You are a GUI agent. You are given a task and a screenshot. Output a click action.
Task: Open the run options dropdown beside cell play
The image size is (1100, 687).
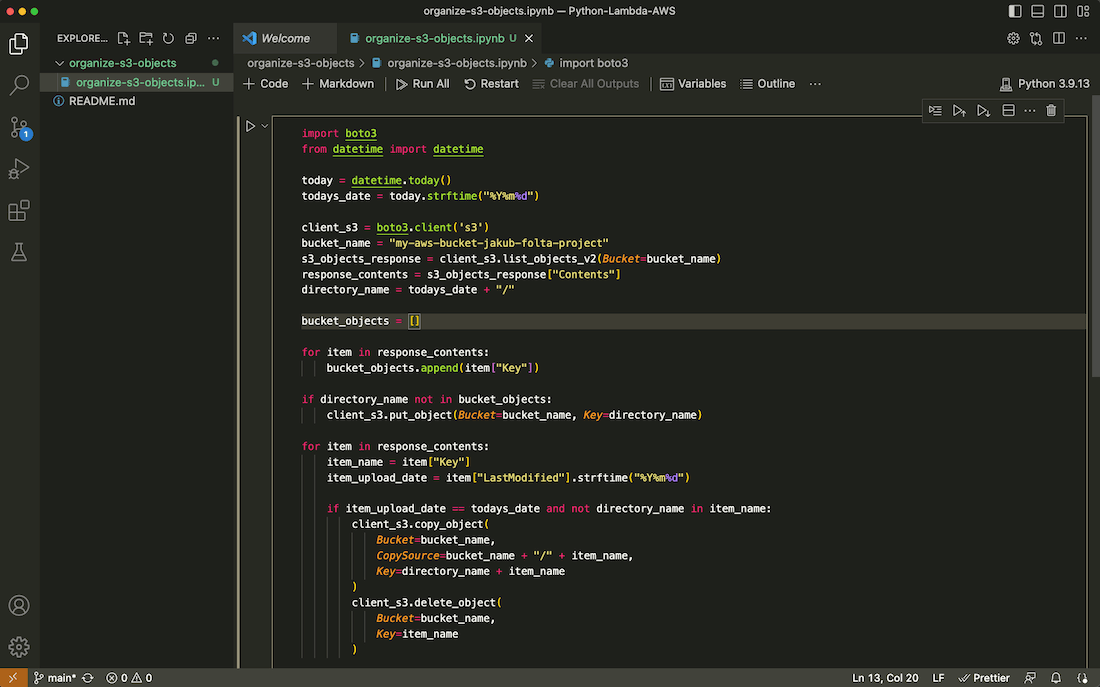point(265,126)
